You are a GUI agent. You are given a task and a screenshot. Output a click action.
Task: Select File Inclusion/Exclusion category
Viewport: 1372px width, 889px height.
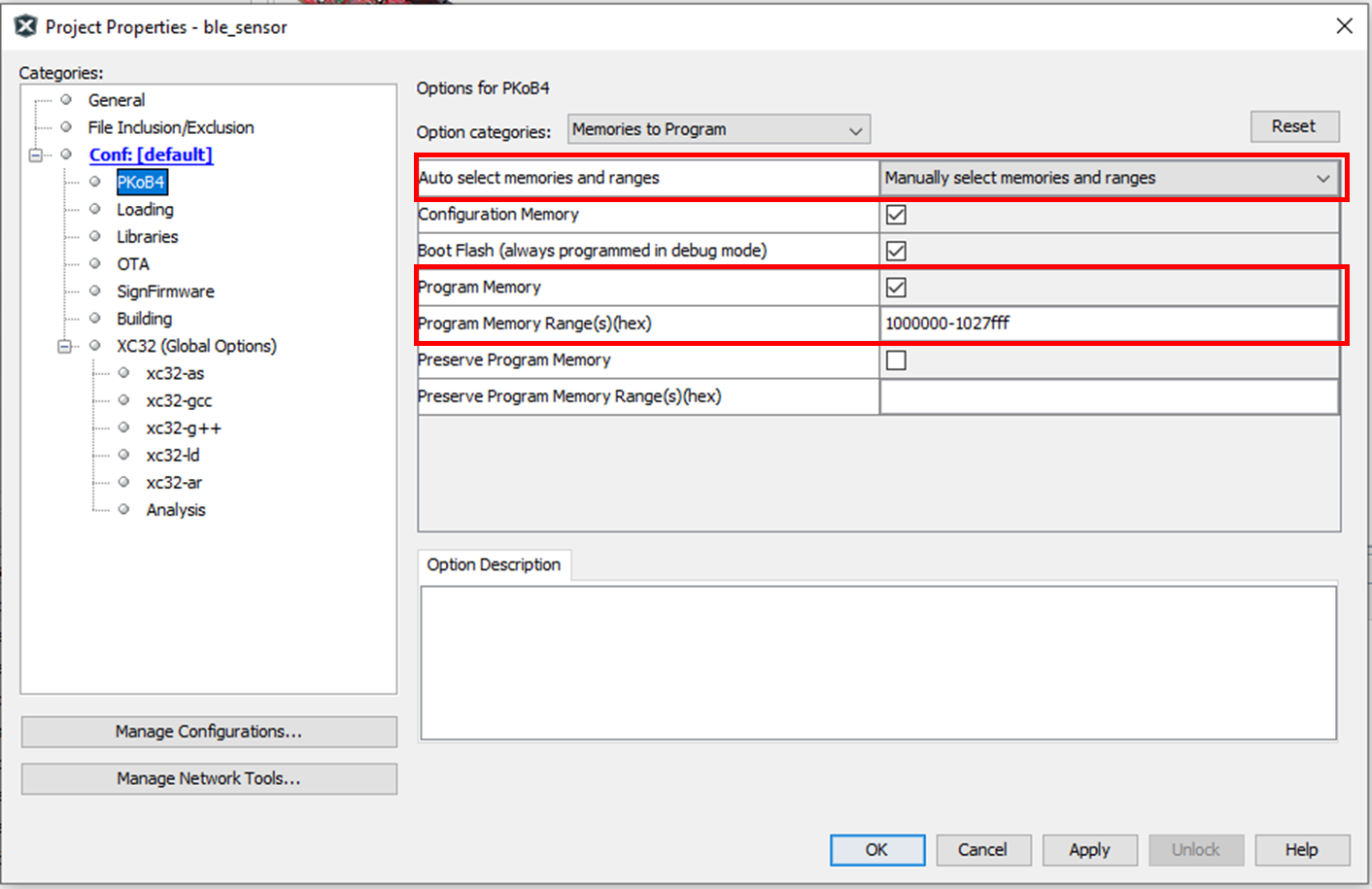[x=171, y=127]
